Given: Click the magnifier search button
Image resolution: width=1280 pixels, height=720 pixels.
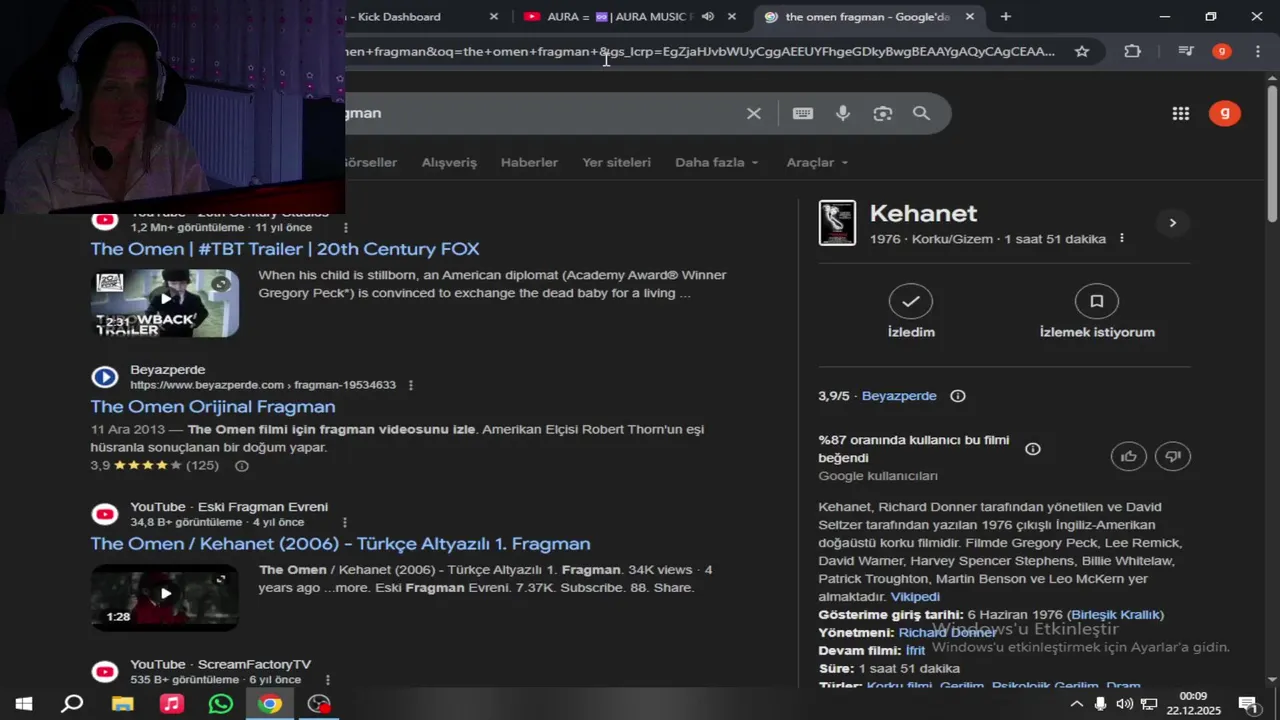Looking at the screenshot, I should point(921,114).
